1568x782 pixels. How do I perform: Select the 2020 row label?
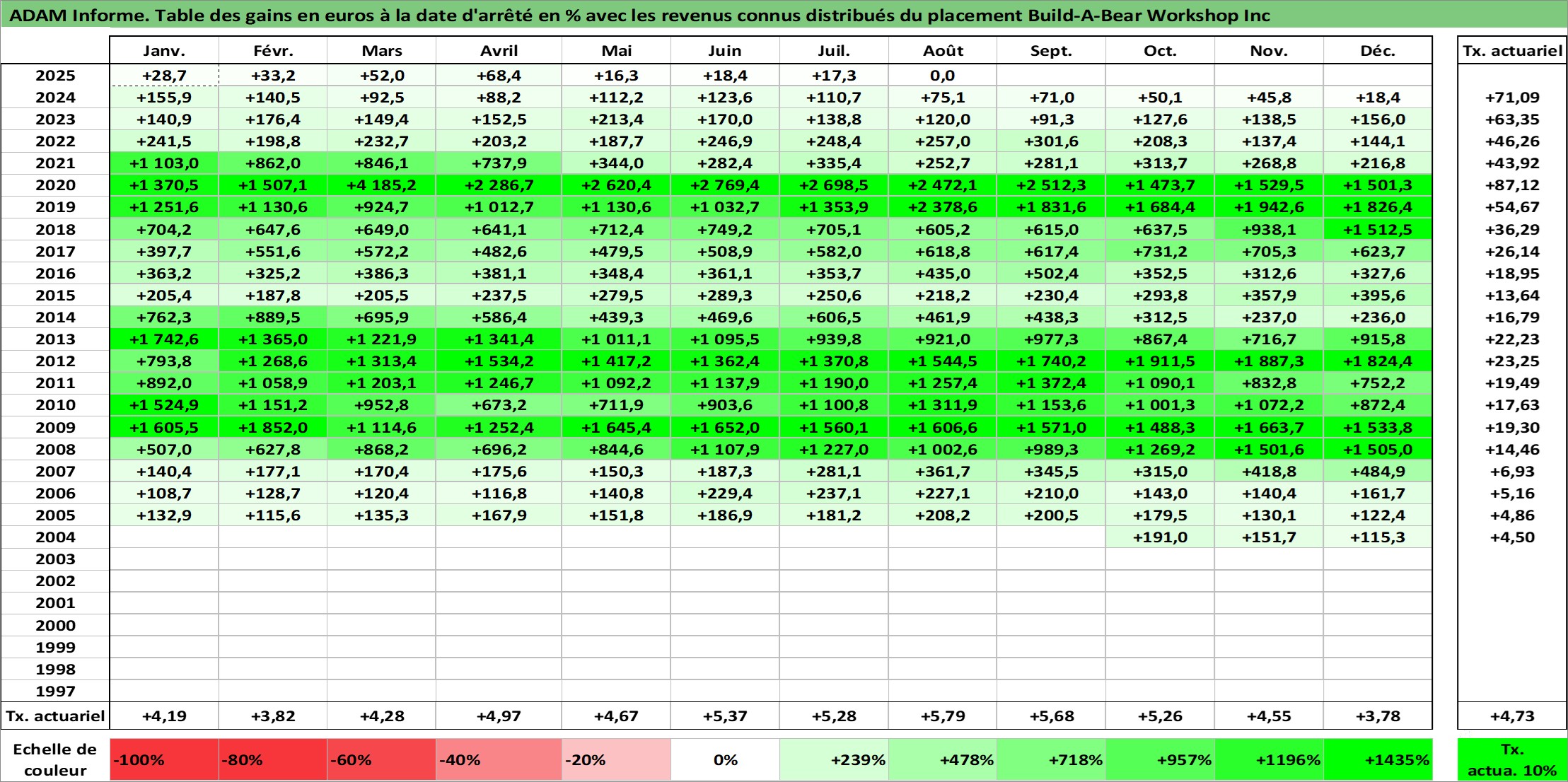55,185
